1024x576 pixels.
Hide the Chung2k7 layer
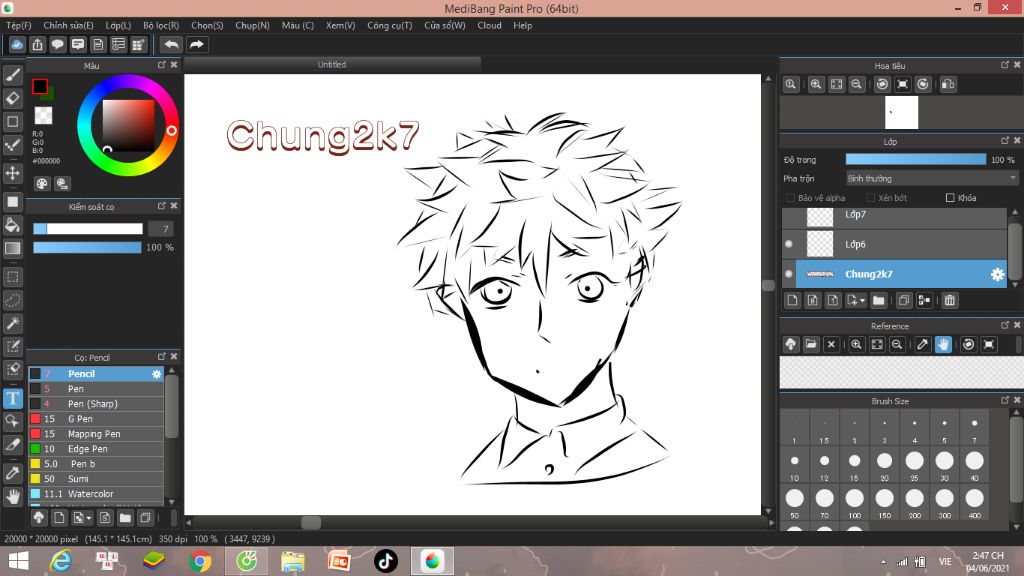[x=789, y=274]
